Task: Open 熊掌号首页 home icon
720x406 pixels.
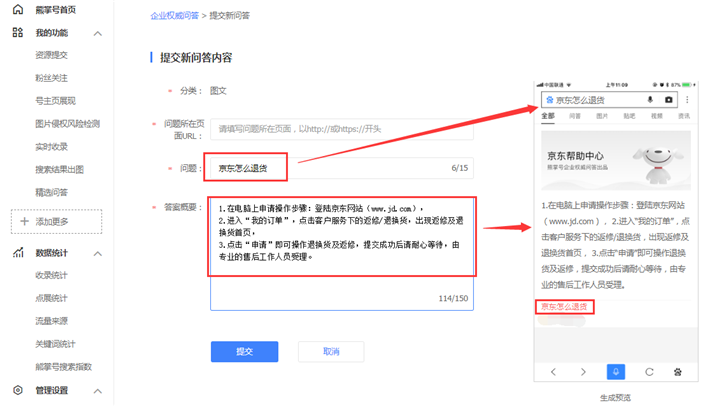Action: 17,9
